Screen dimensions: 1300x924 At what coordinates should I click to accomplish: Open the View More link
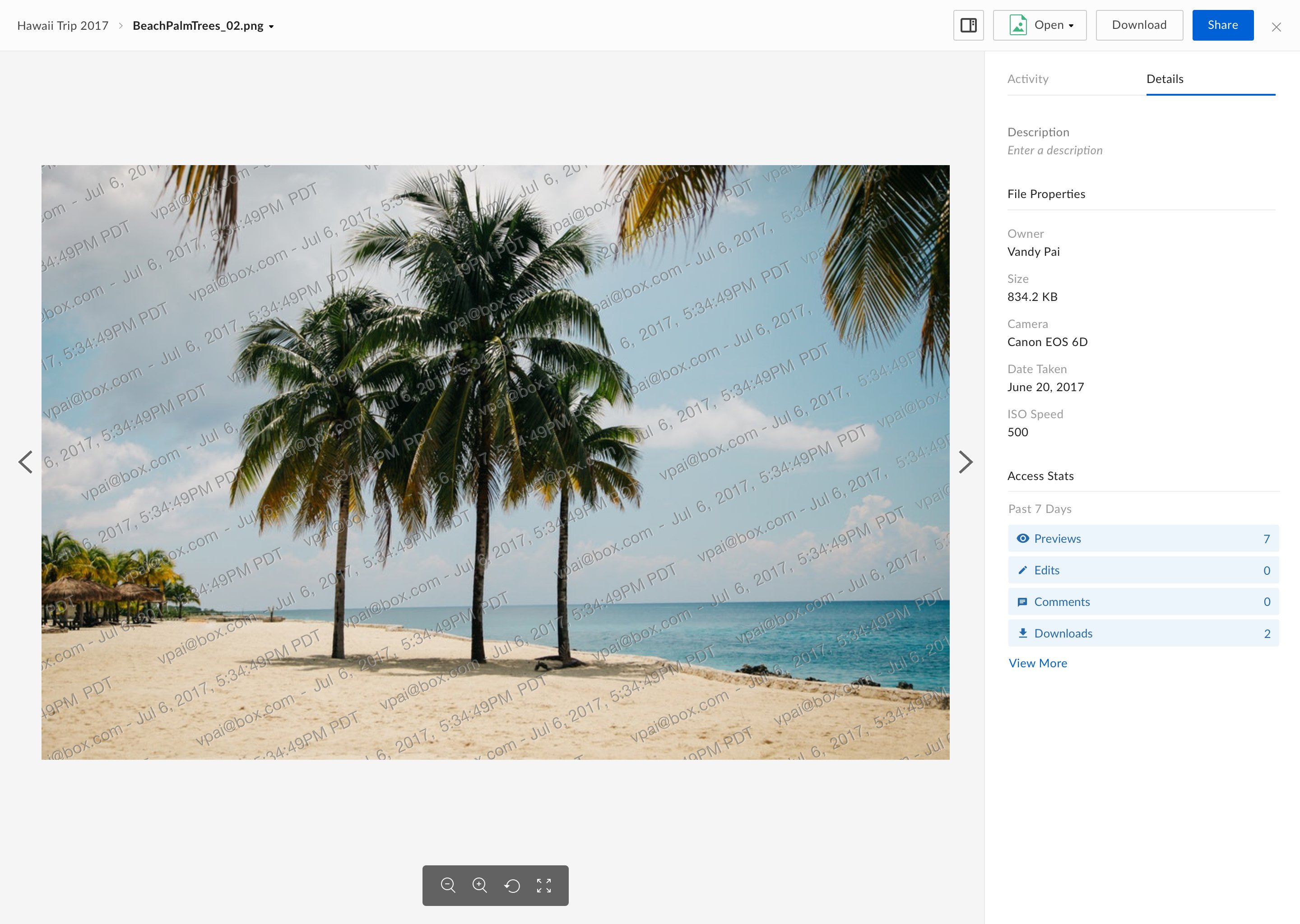click(1038, 663)
